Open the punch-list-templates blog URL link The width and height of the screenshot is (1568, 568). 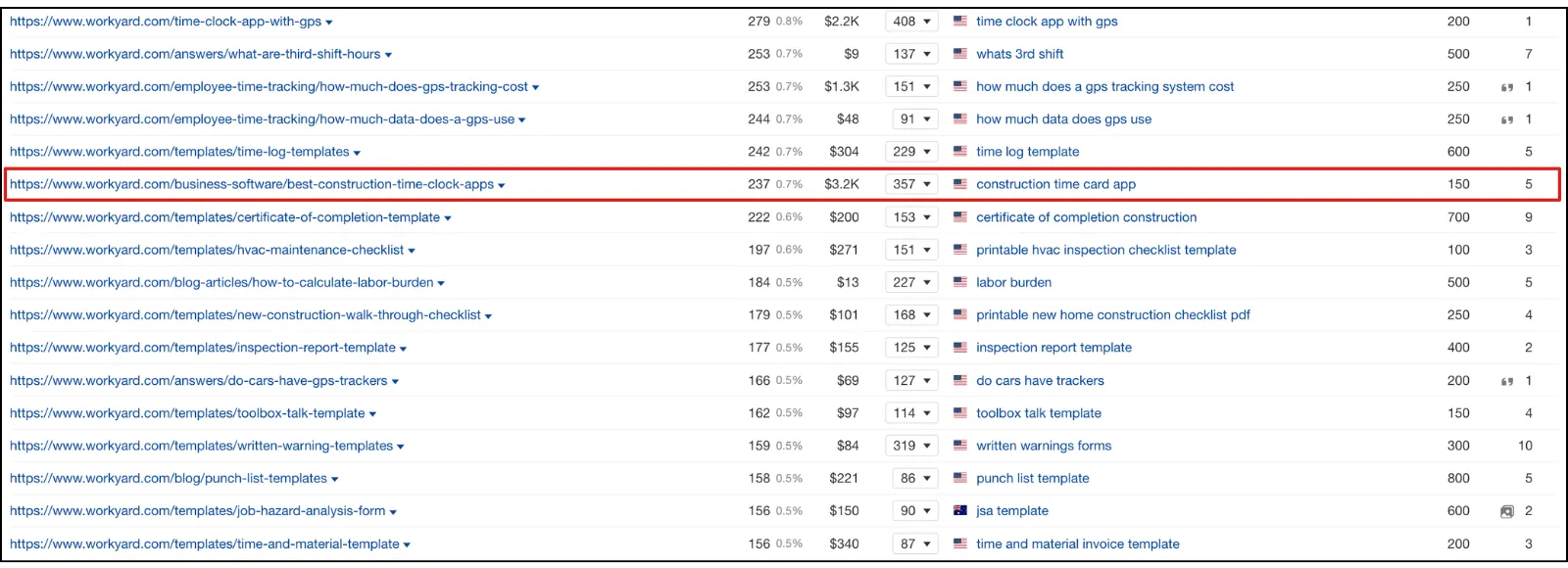click(x=169, y=478)
